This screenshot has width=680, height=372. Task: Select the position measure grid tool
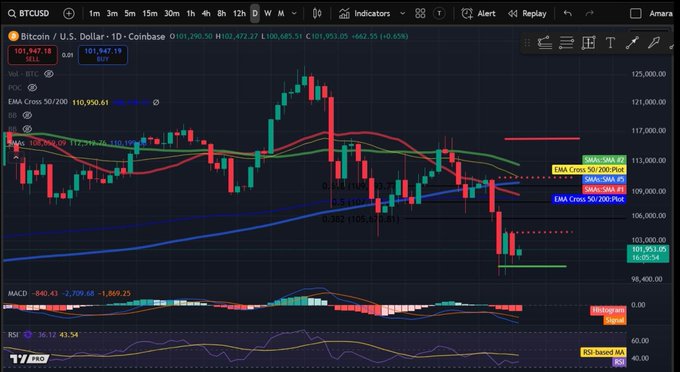(588, 43)
